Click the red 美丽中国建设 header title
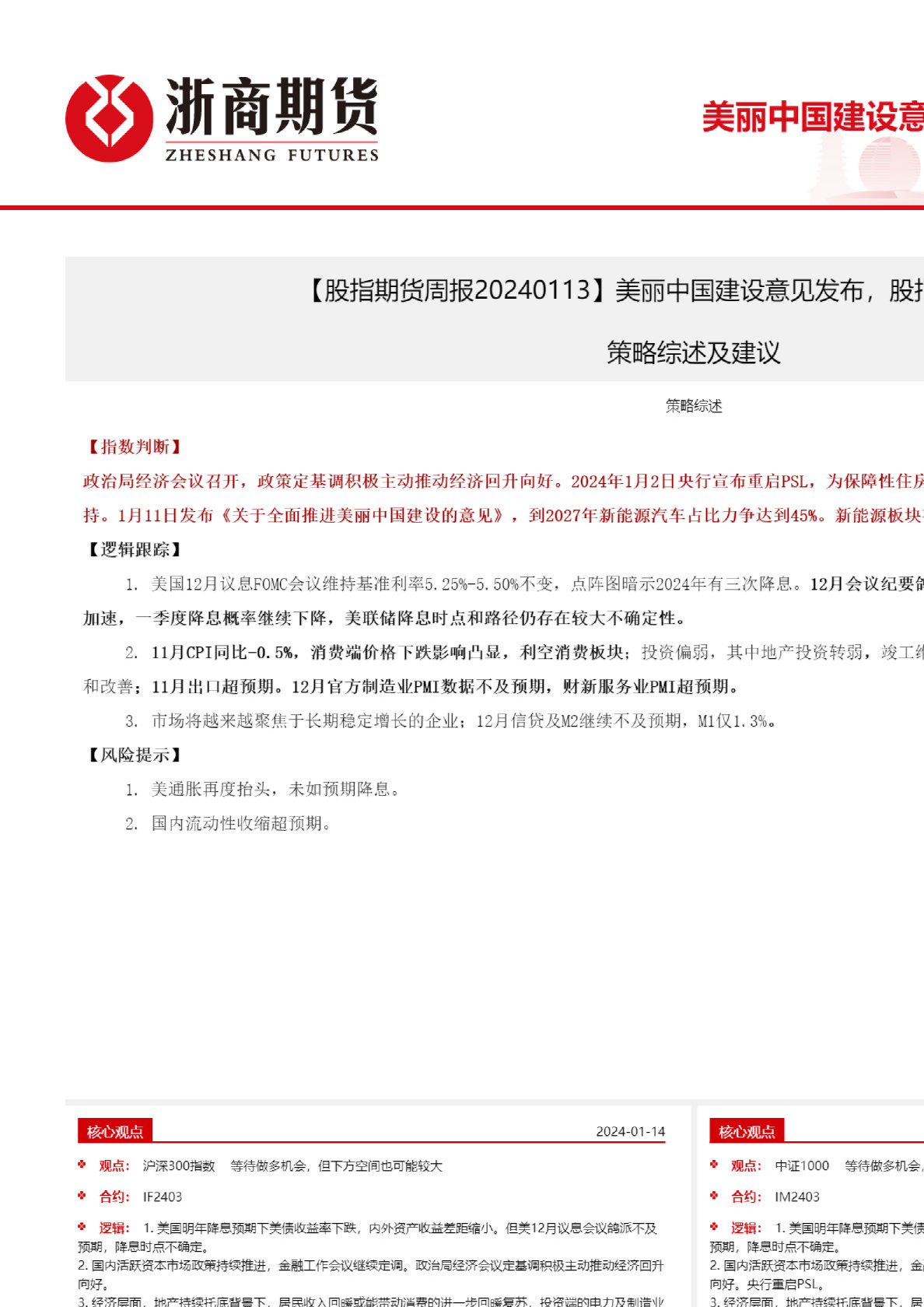 coord(813,117)
